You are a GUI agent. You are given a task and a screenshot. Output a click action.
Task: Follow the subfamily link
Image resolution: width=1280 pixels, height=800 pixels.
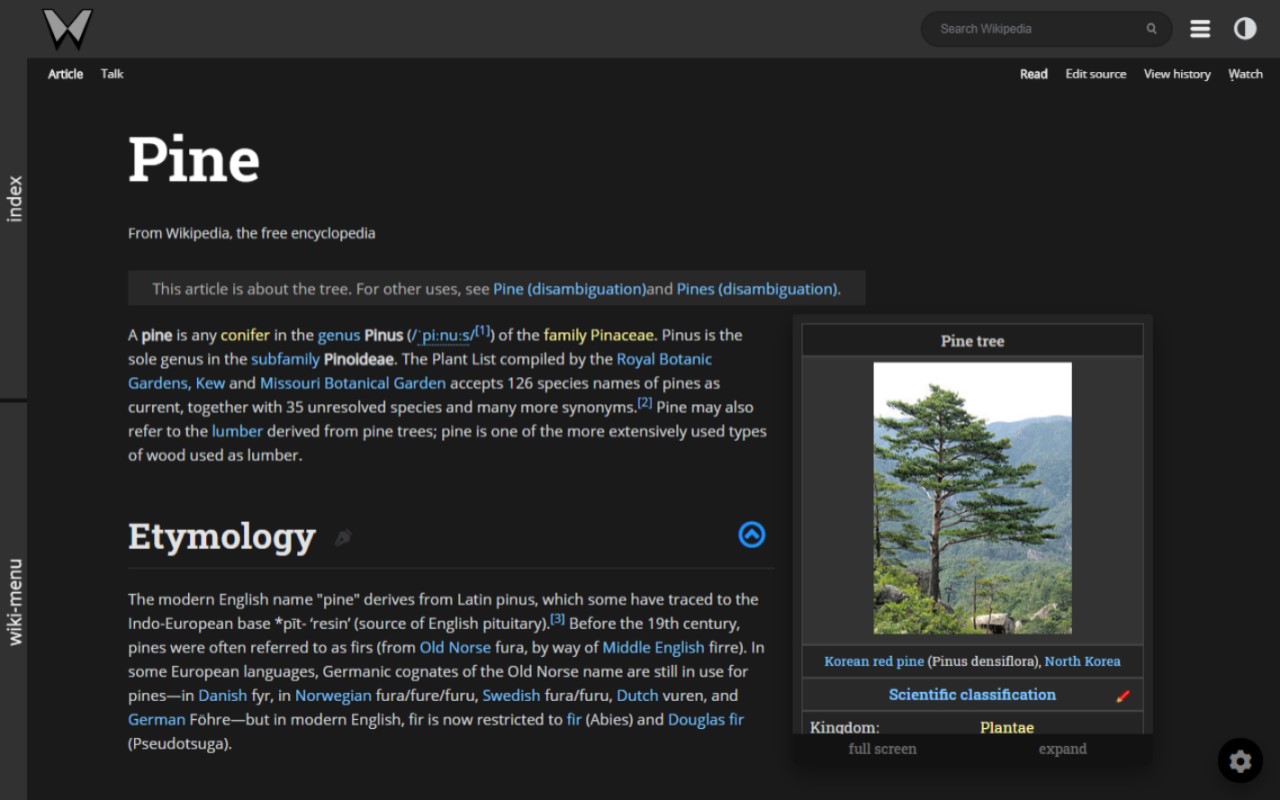pos(285,359)
